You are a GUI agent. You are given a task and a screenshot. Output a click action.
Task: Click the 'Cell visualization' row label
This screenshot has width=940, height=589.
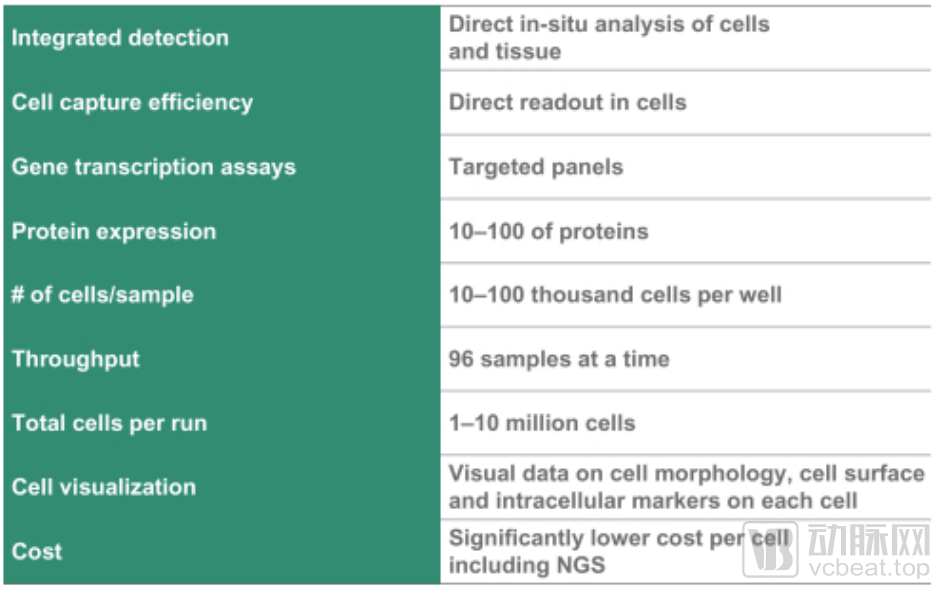pos(104,487)
